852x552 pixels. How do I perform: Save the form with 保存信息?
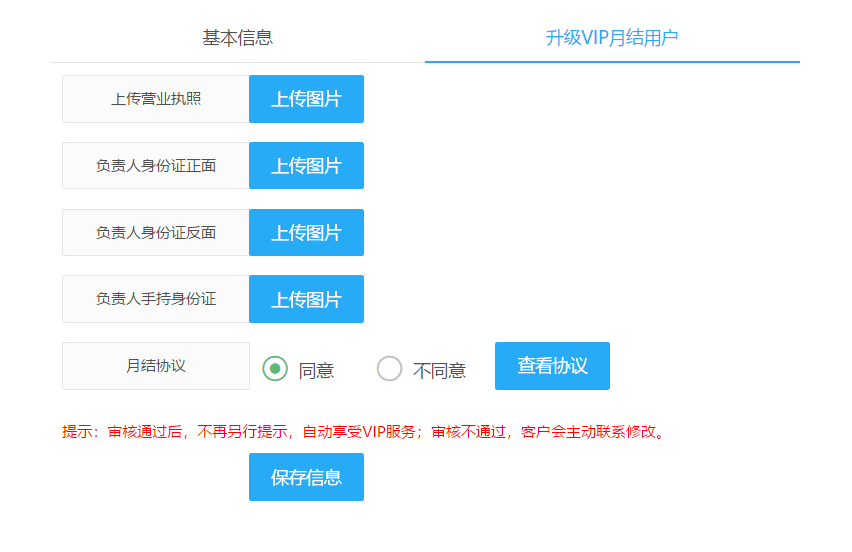306,477
